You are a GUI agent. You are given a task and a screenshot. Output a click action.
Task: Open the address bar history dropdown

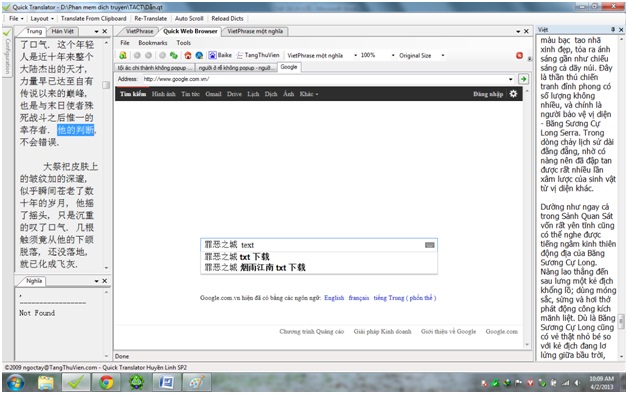tap(511, 79)
